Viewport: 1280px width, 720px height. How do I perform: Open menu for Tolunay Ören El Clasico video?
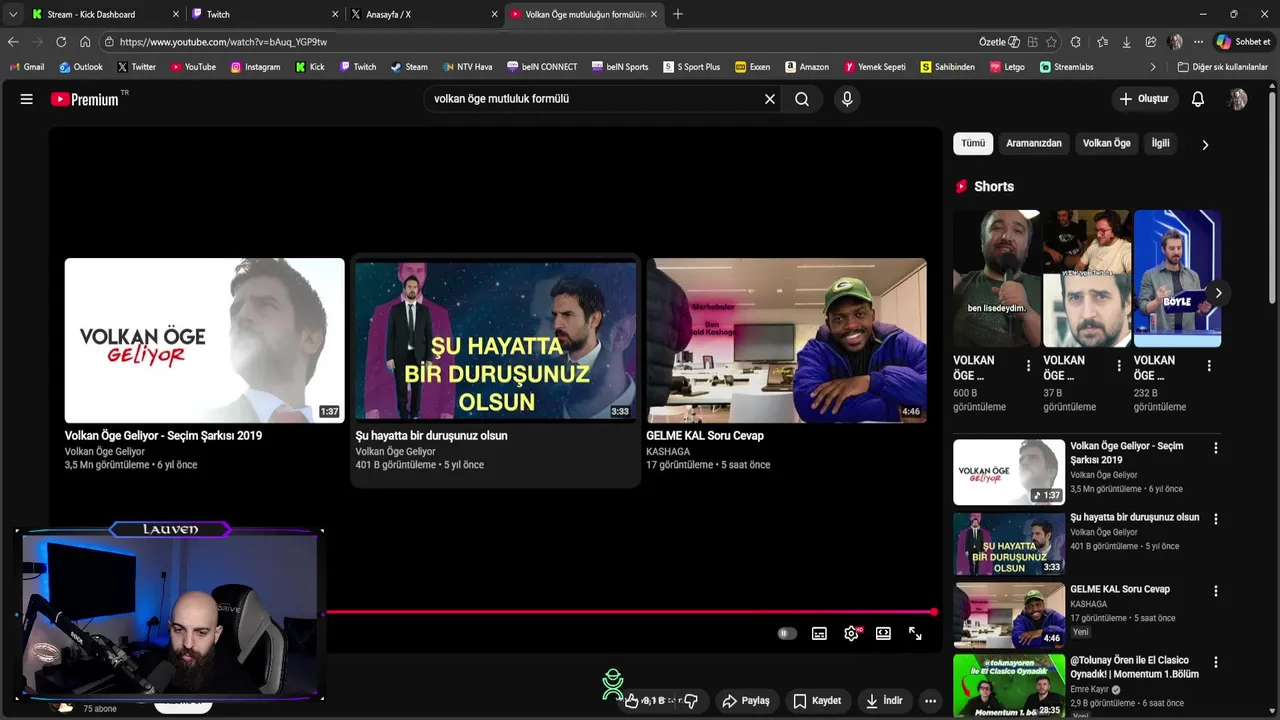pos(1216,662)
